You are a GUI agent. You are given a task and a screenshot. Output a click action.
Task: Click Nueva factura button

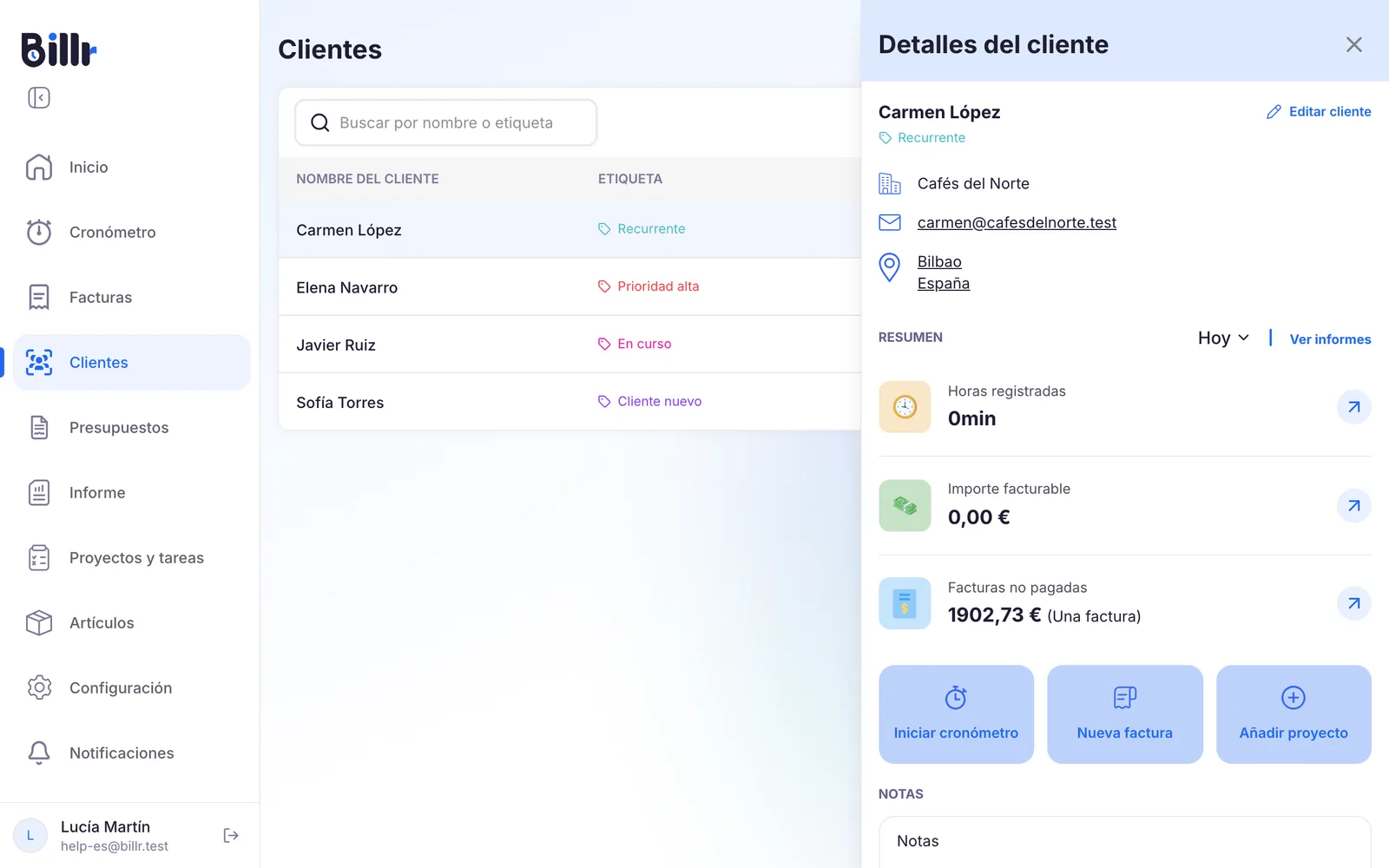(x=1125, y=714)
